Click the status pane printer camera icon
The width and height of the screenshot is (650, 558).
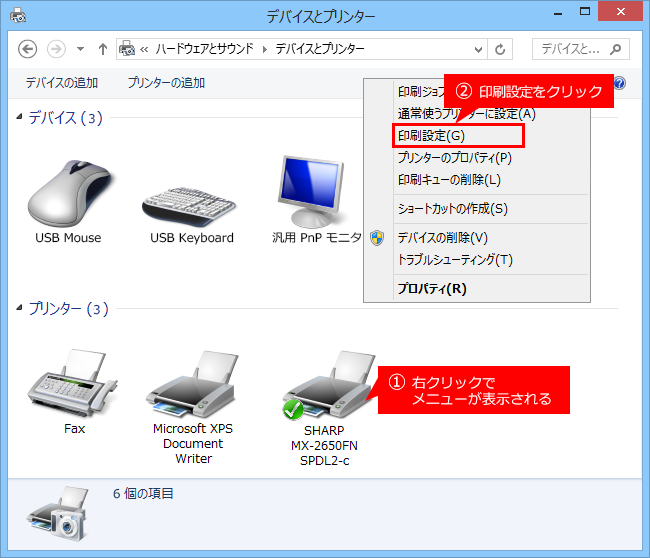click(58, 514)
